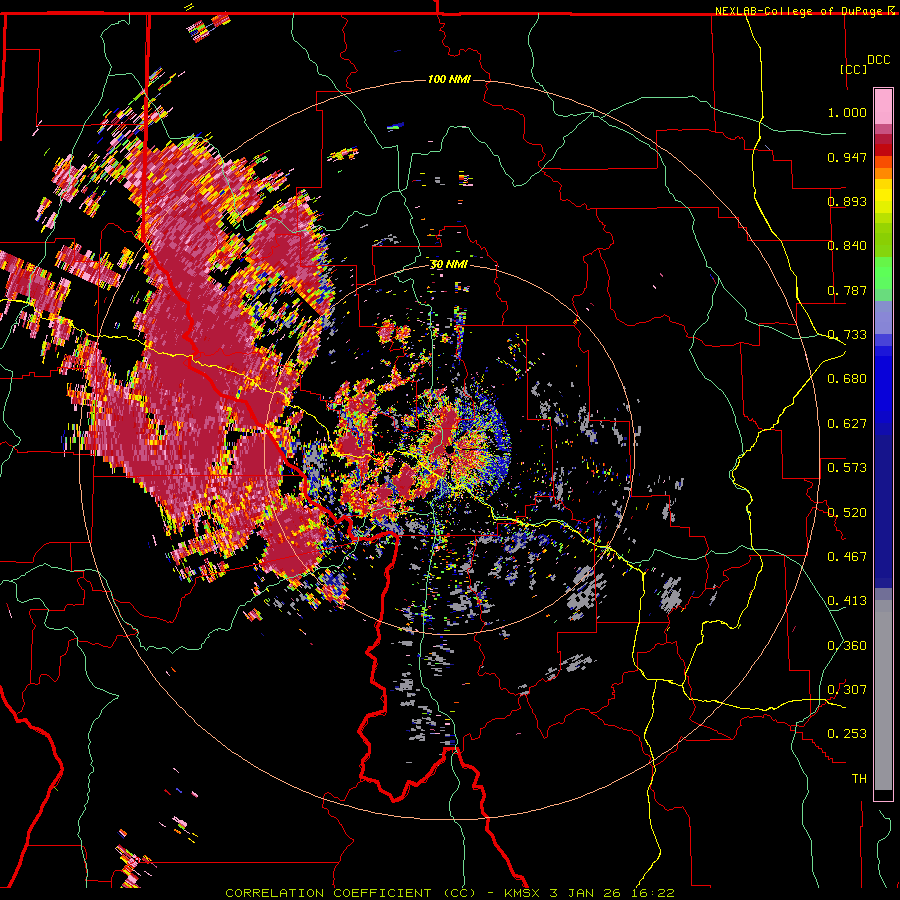Click the 0.947 scale value
The height and width of the screenshot is (900, 900).
point(847,157)
